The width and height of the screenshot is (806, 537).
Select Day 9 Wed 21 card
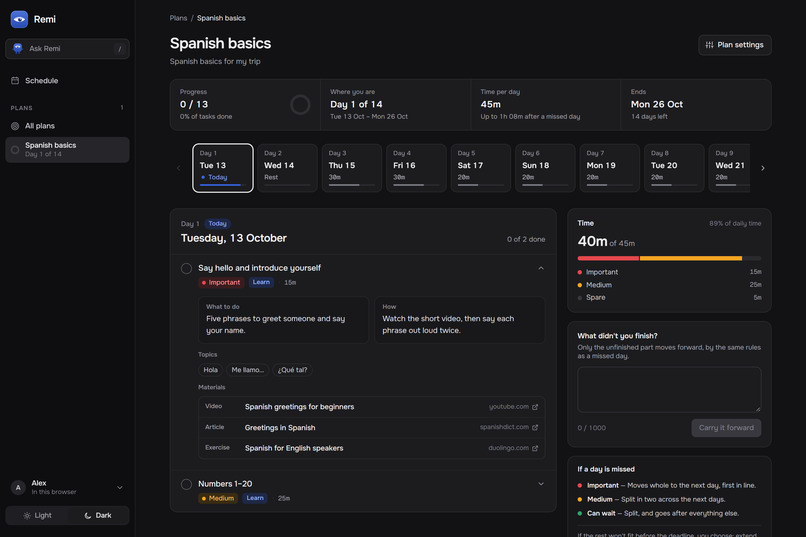[x=730, y=168]
